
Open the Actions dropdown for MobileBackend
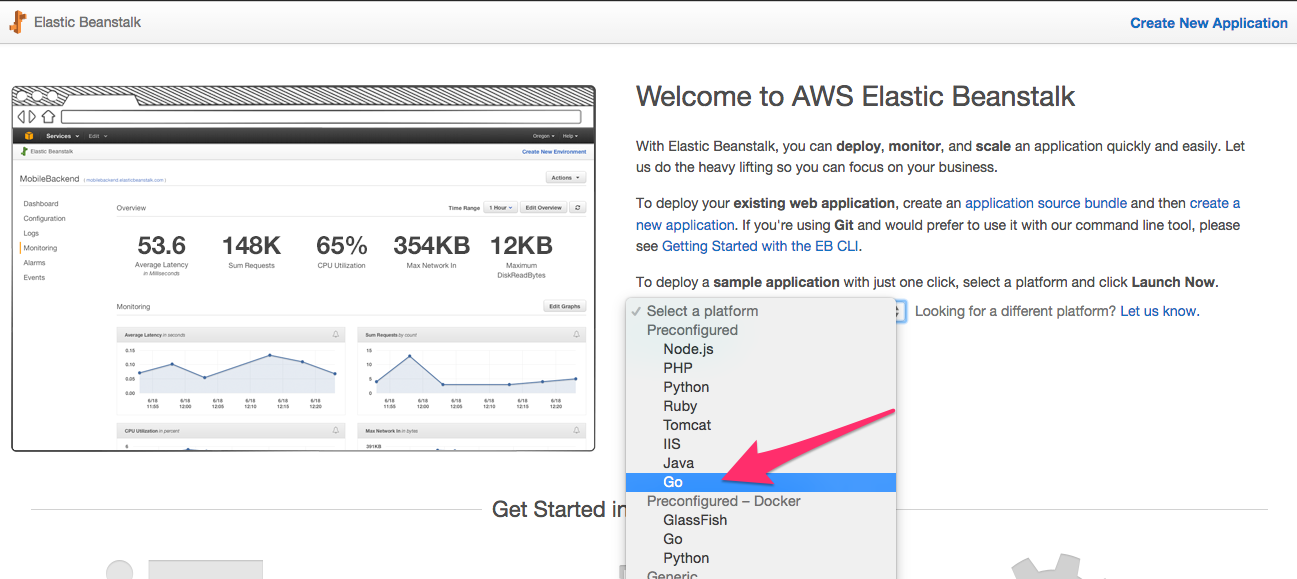point(565,178)
